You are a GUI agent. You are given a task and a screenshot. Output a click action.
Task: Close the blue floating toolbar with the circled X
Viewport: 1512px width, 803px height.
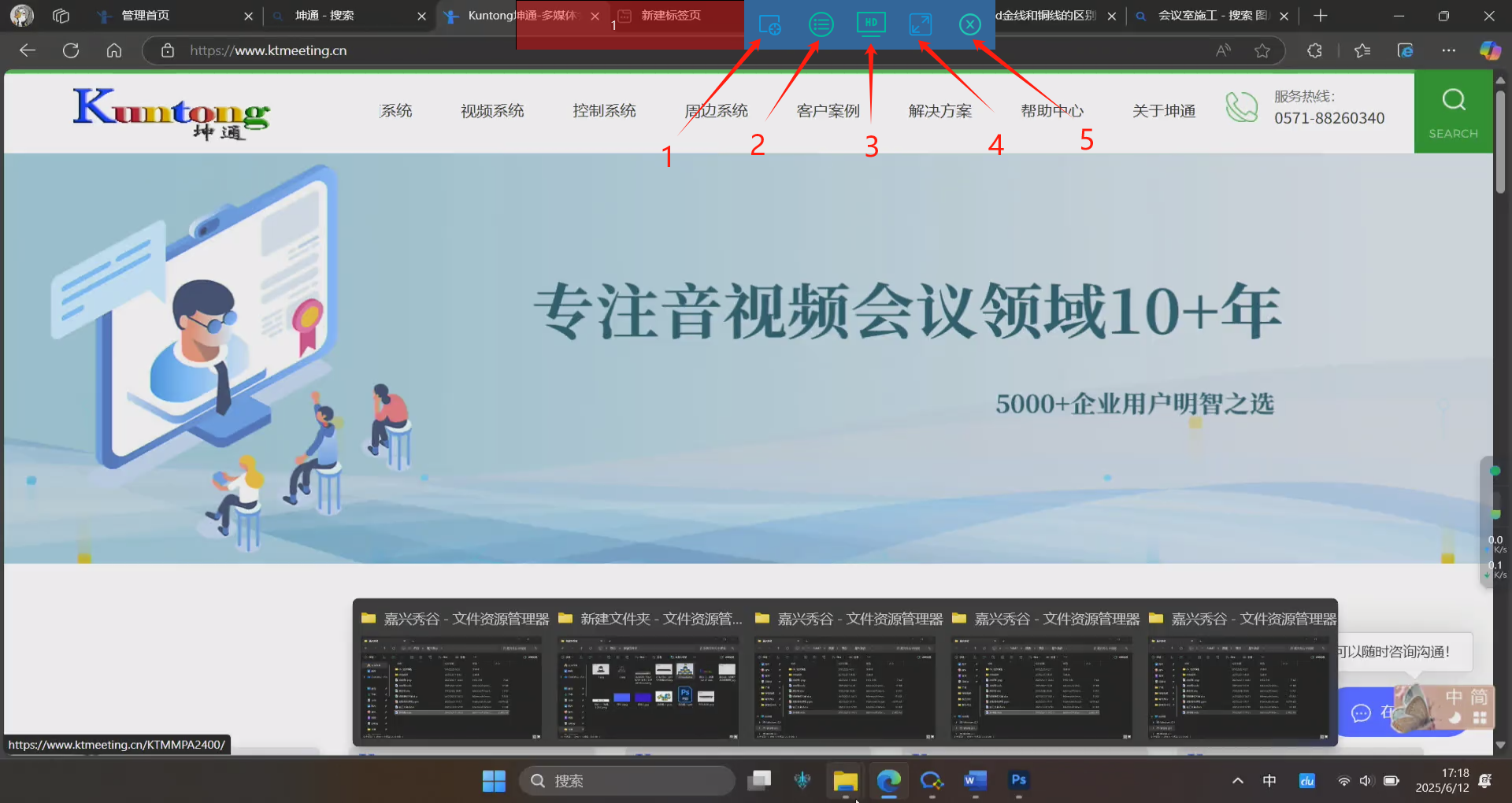(x=970, y=25)
